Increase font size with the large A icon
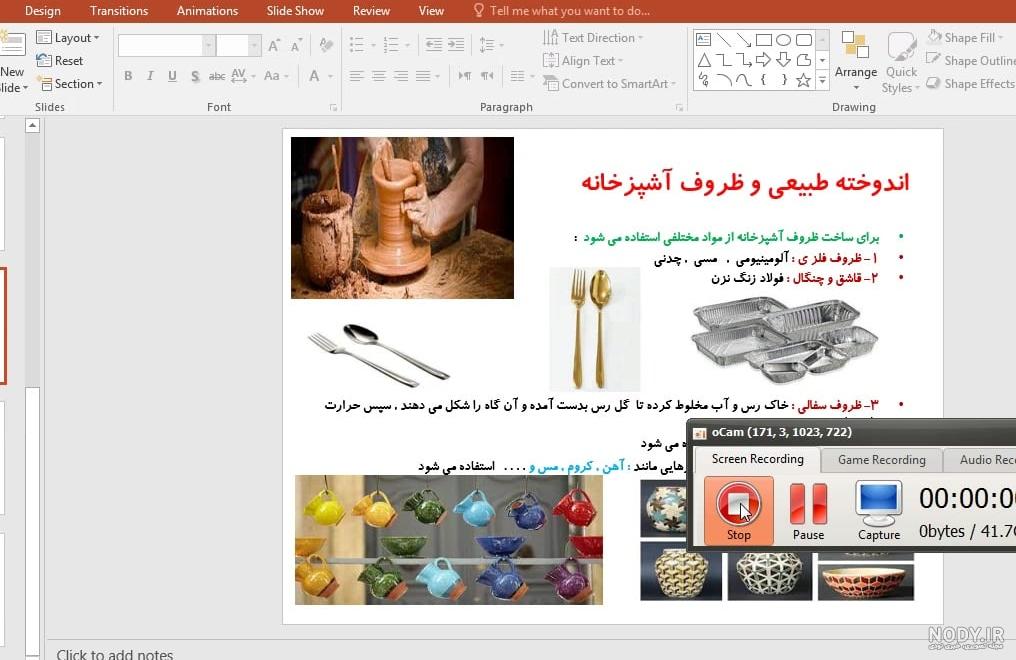1016x660 pixels. 274,45
